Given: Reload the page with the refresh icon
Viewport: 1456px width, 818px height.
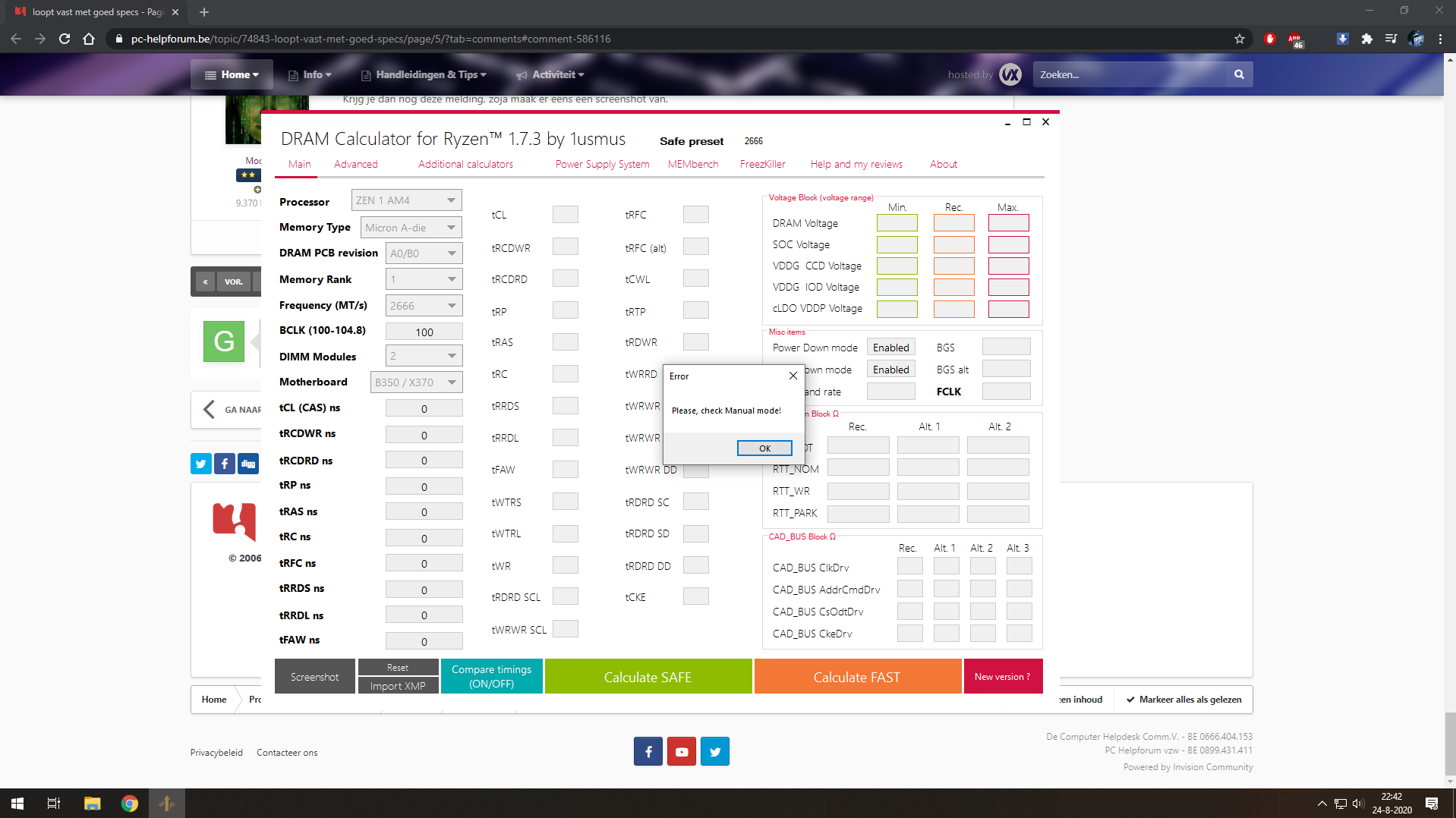Looking at the screenshot, I should pyautogui.click(x=65, y=39).
